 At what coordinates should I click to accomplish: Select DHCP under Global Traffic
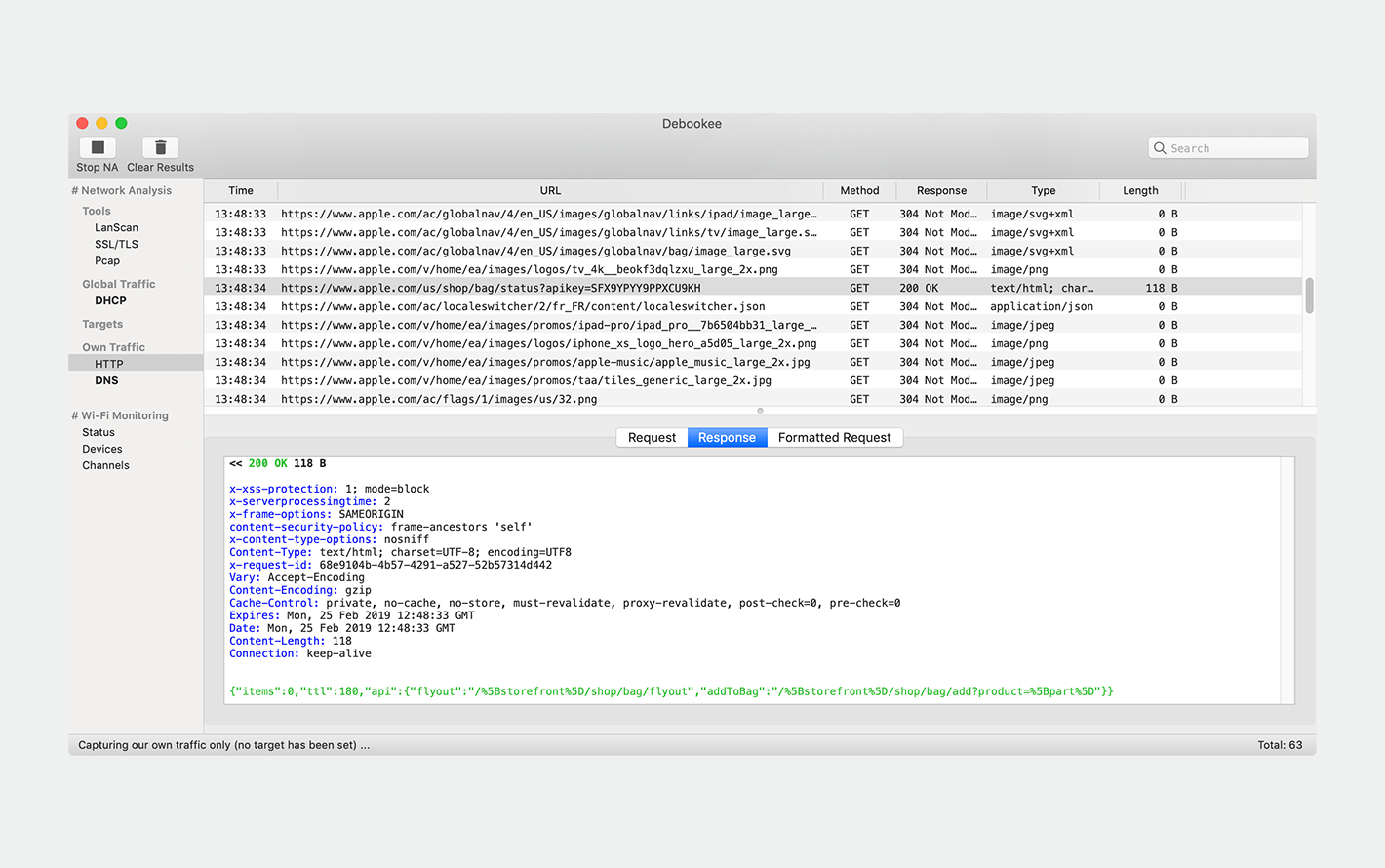click(110, 301)
